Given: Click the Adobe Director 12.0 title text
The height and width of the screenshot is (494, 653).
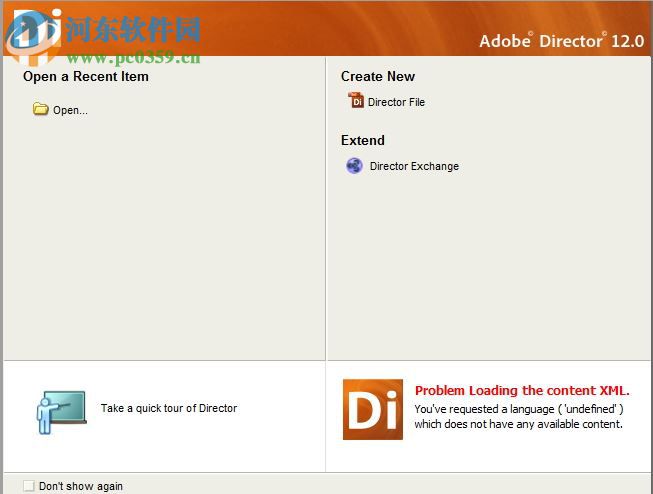Looking at the screenshot, I should pyautogui.click(x=561, y=41).
